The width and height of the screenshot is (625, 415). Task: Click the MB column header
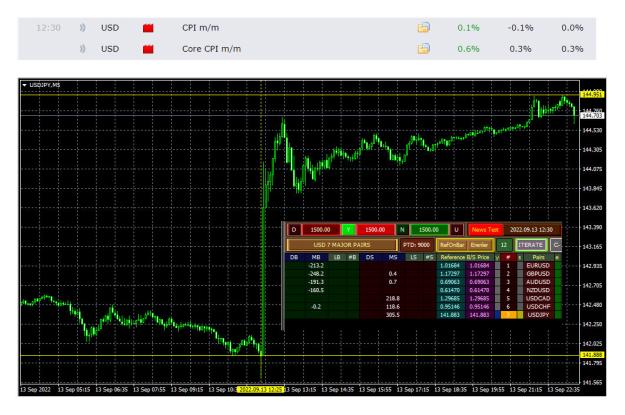[x=316, y=257]
